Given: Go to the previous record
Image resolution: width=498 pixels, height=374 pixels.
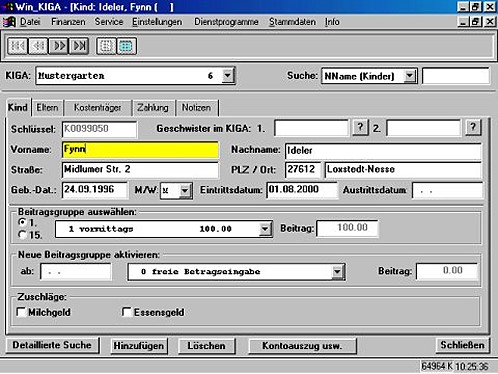Looking at the screenshot, I should pos(38,46).
